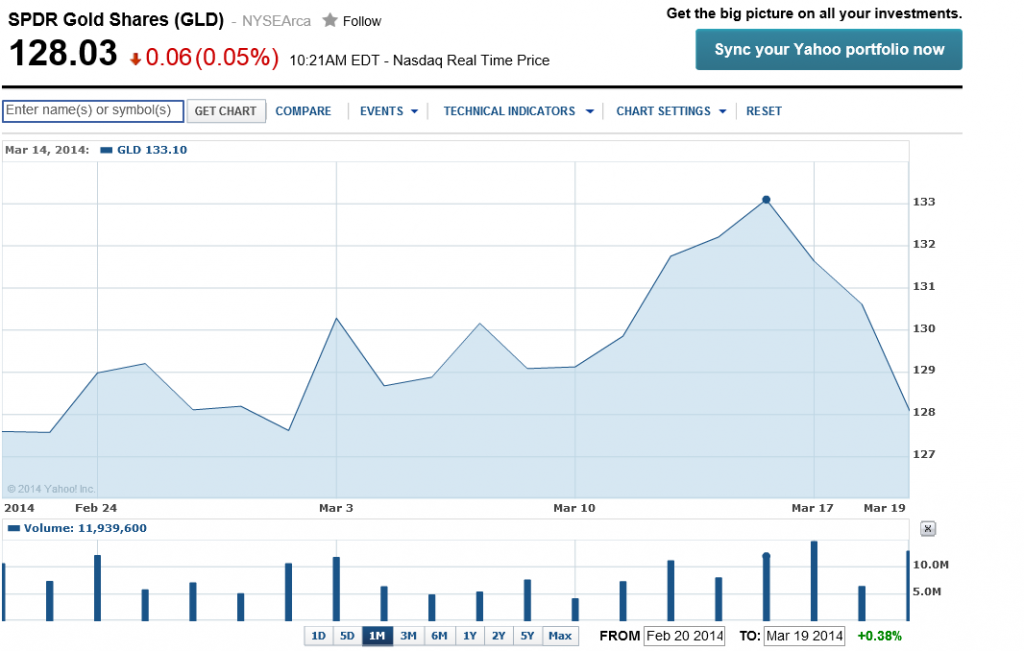Click the 133 price axis label
The width and height of the screenshot is (1024, 651).
pyautogui.click(x=923, y=202)
